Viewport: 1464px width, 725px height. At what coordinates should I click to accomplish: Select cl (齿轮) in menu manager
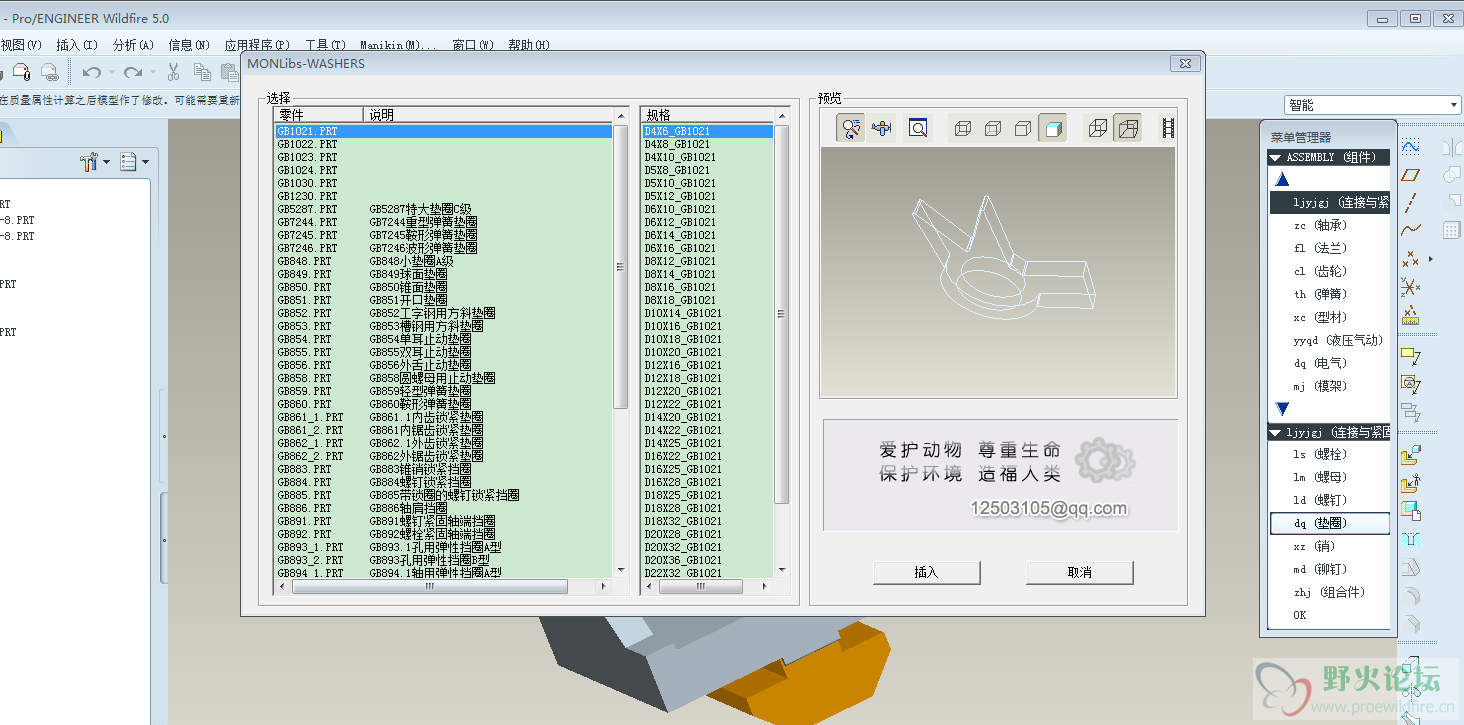1330,271
